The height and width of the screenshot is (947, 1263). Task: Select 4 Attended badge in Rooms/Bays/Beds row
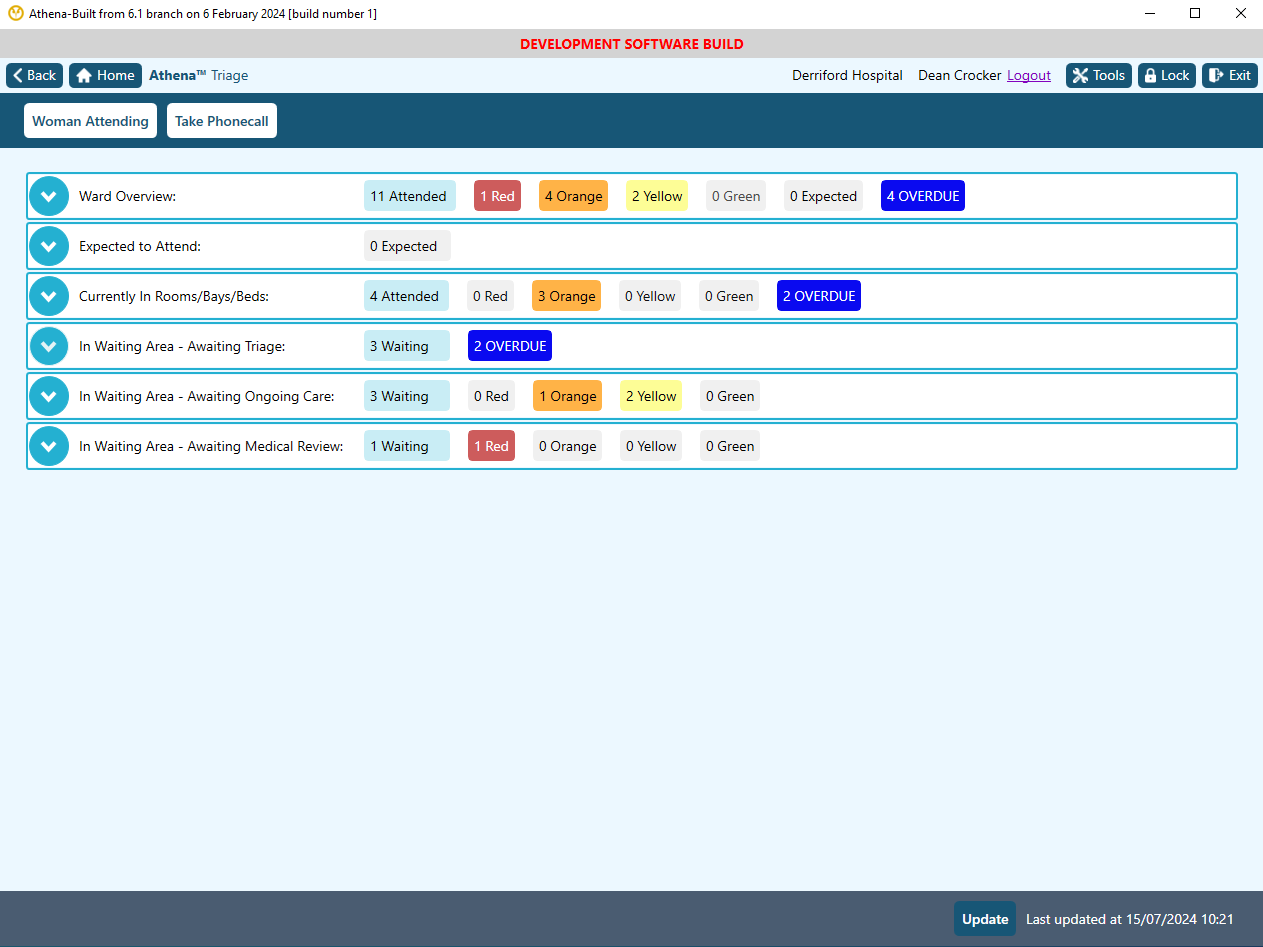tap(406, 296)
